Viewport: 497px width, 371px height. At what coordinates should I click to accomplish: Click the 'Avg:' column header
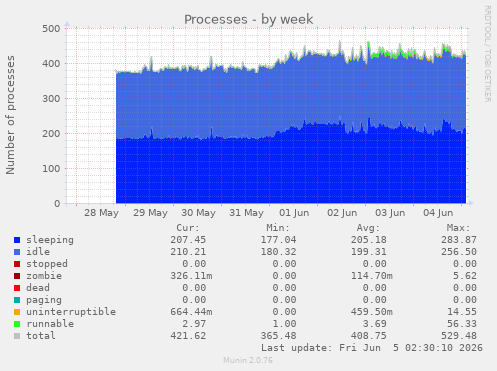click(368, 228)
